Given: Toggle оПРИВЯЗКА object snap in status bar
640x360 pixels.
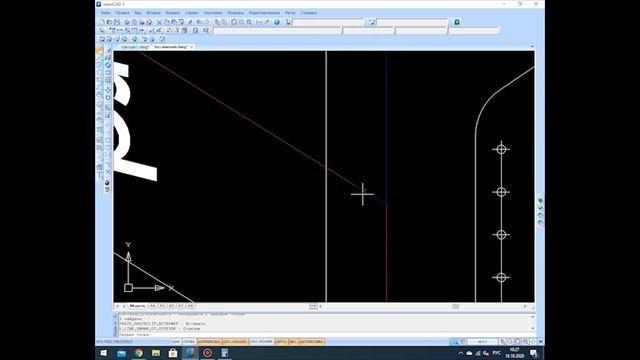Looking at the screenshot, I should [209, 342].
